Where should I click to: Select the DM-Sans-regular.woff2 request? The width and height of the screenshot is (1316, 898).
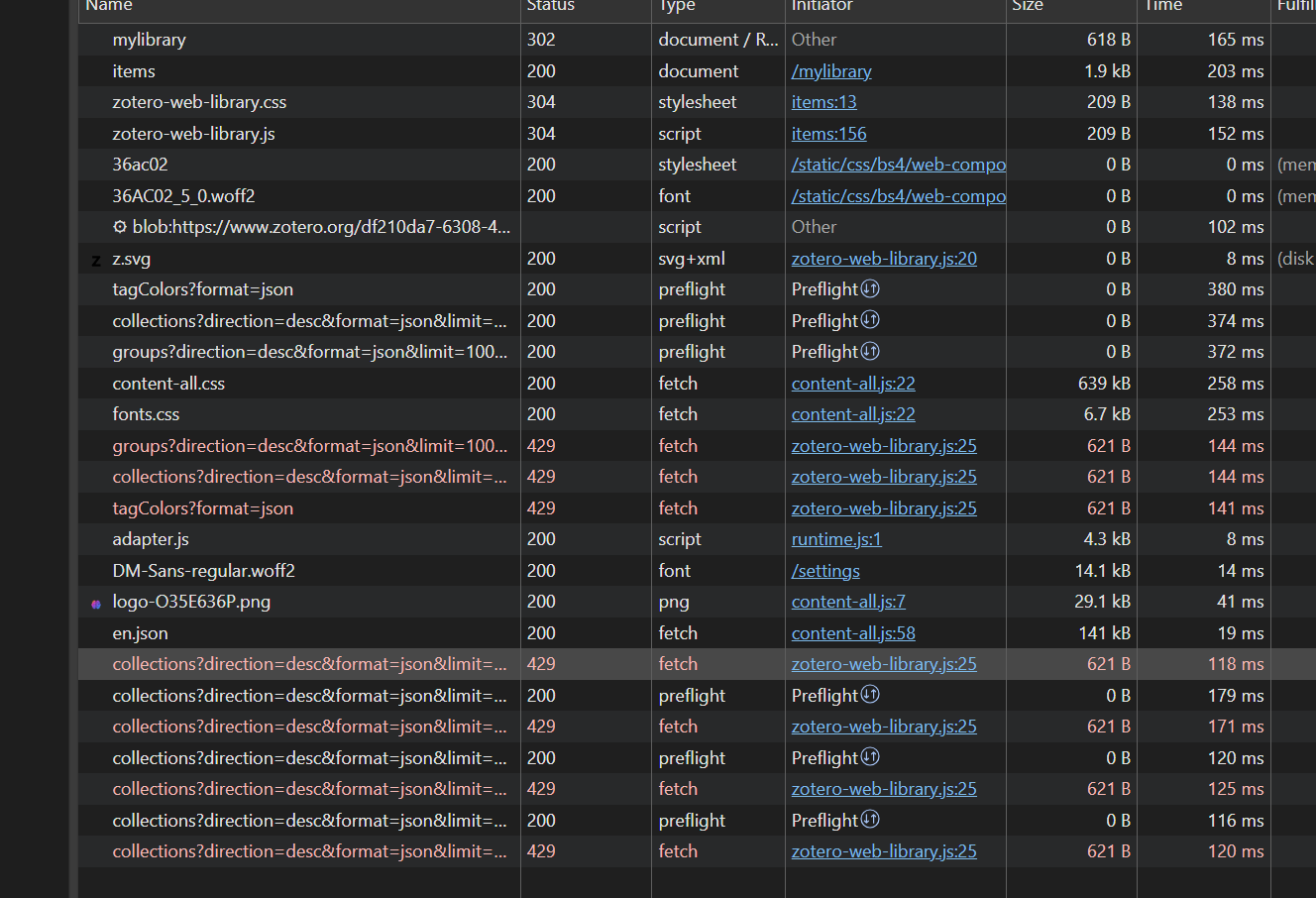point(203,571)
